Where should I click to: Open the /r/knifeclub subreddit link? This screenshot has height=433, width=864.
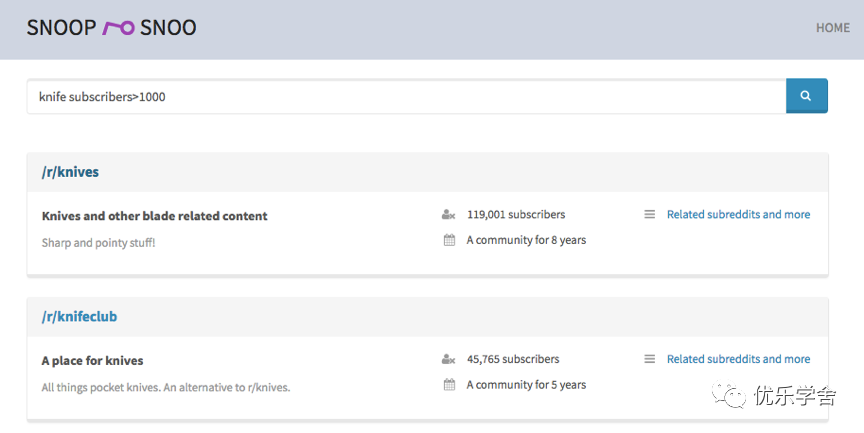point(79,317)
